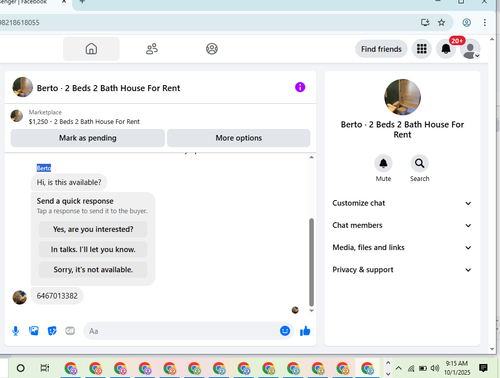The height and width of the screenshot is (378, 500).
Task: Click the chat scrollbar thumb
Action: click(311, 262)
